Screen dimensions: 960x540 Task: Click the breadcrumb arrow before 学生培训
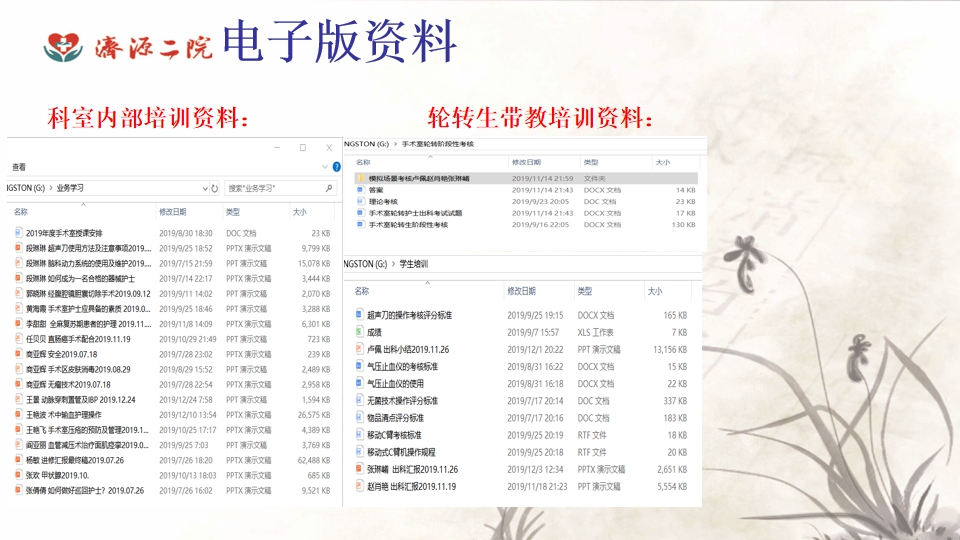pos(394,264)
